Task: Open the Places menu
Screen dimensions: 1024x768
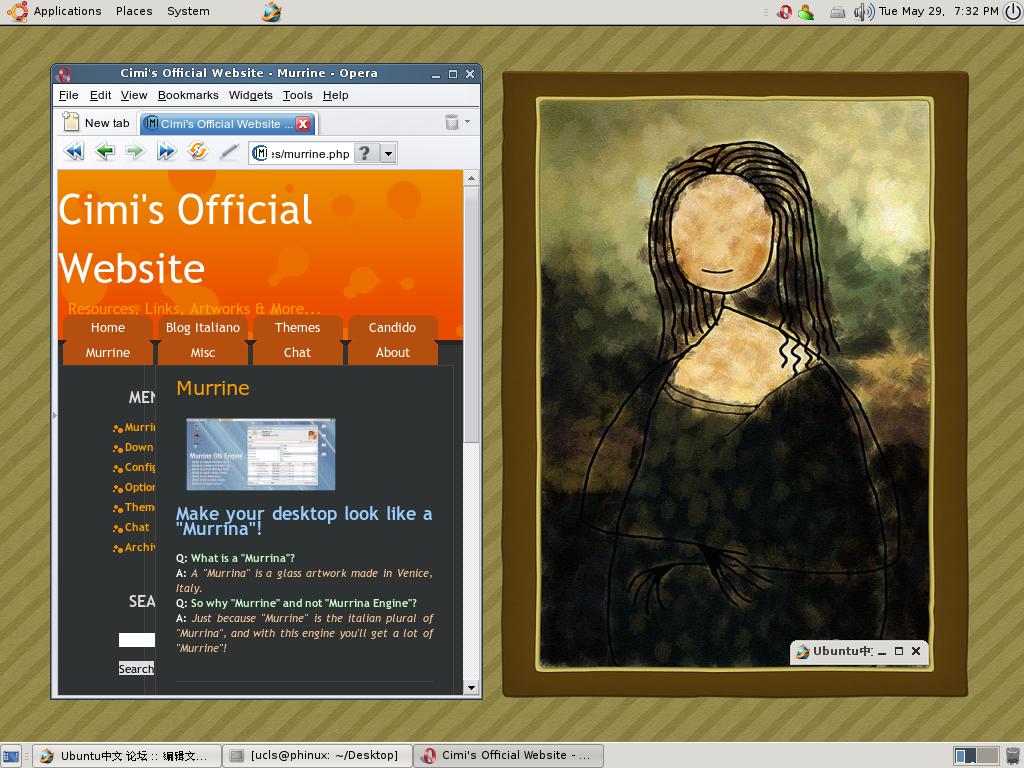Action: 134,11
